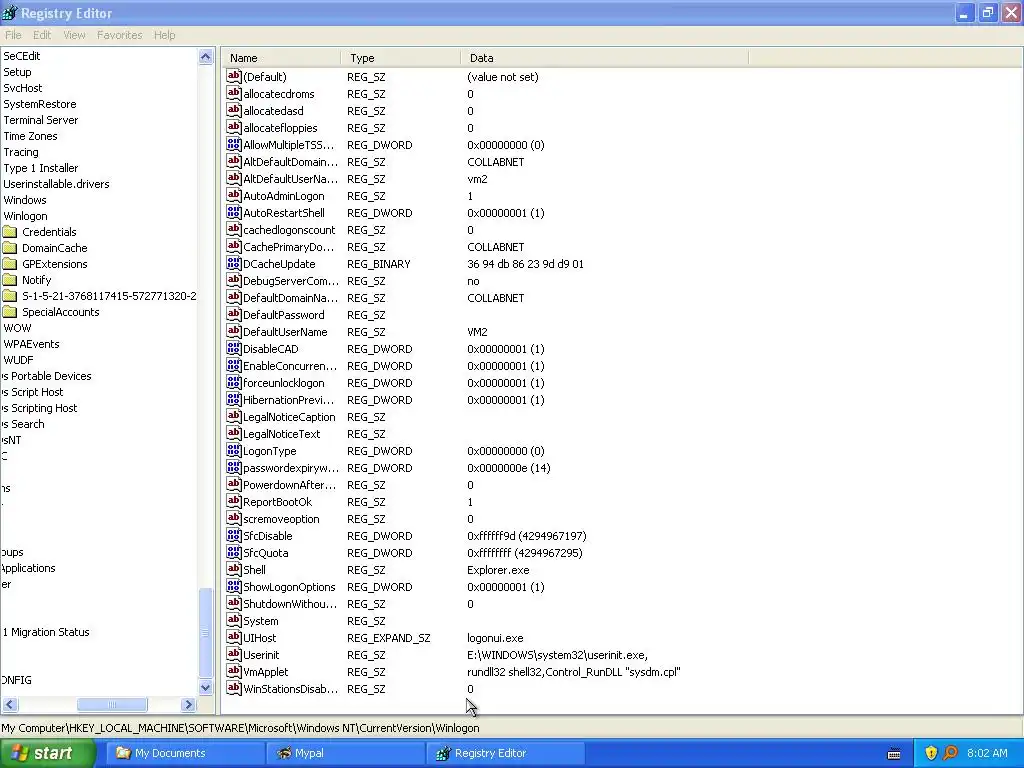
Task: Select the Tracing tree key
Action: [21, 152]
